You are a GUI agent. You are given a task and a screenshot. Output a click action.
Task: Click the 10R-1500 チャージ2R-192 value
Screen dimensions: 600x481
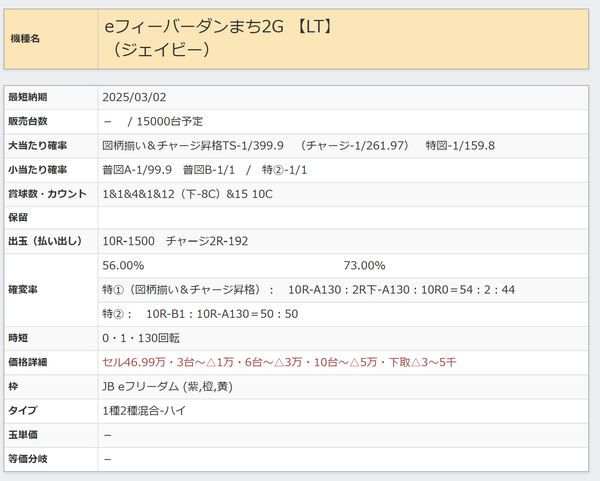click(175, 241)
